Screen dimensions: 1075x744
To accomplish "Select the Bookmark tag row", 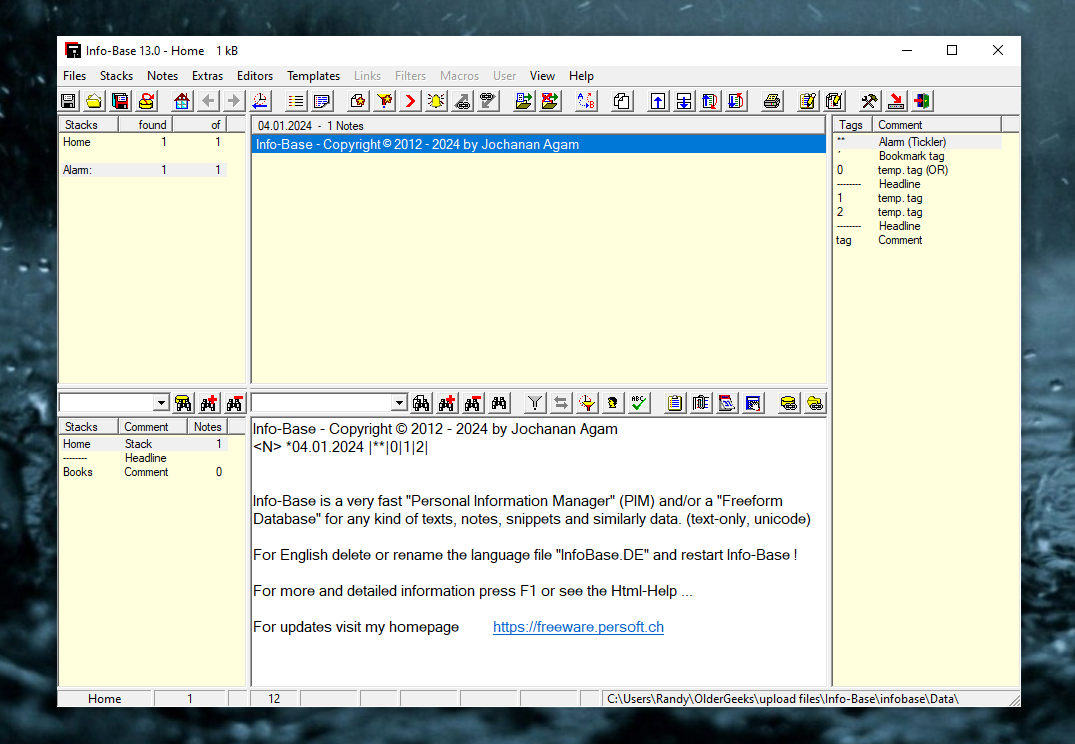I will tap(918, 156).
